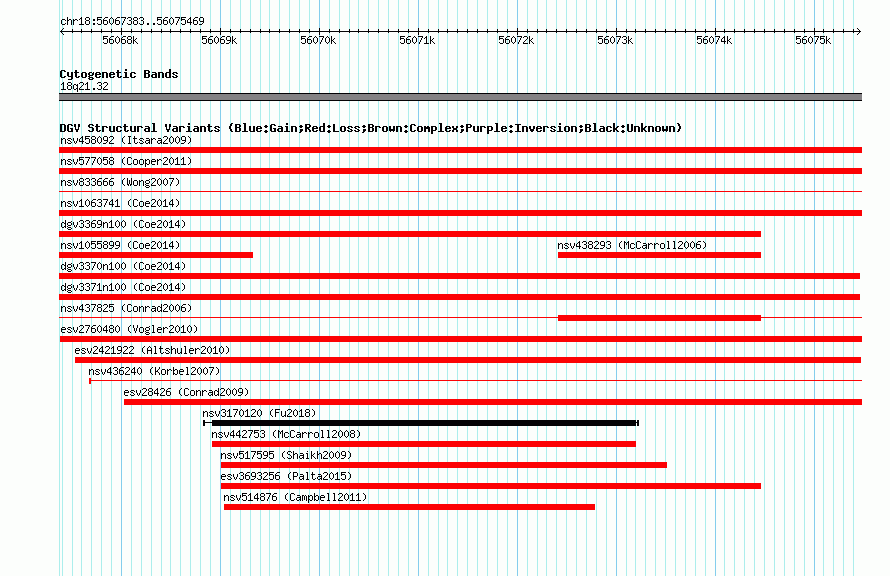Click the black nsv3170120 unknown-type bar

click(421, 423)
